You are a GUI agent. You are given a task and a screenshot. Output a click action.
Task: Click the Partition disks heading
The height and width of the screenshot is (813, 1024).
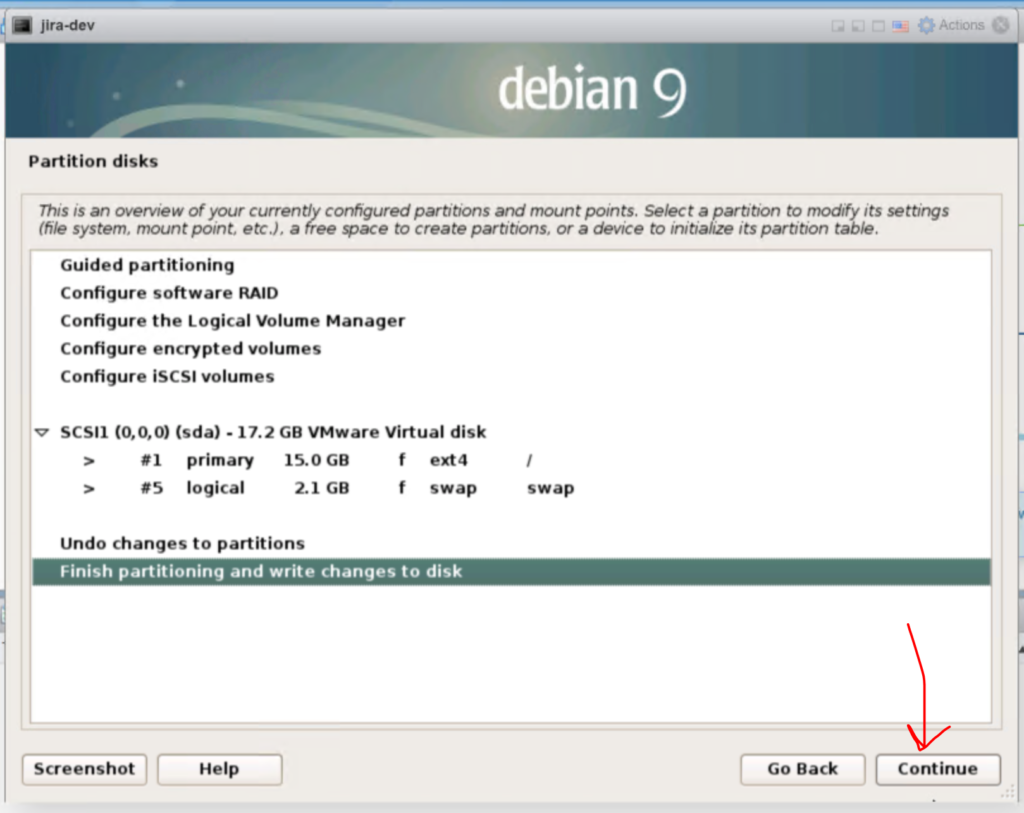tap(93, 161)
